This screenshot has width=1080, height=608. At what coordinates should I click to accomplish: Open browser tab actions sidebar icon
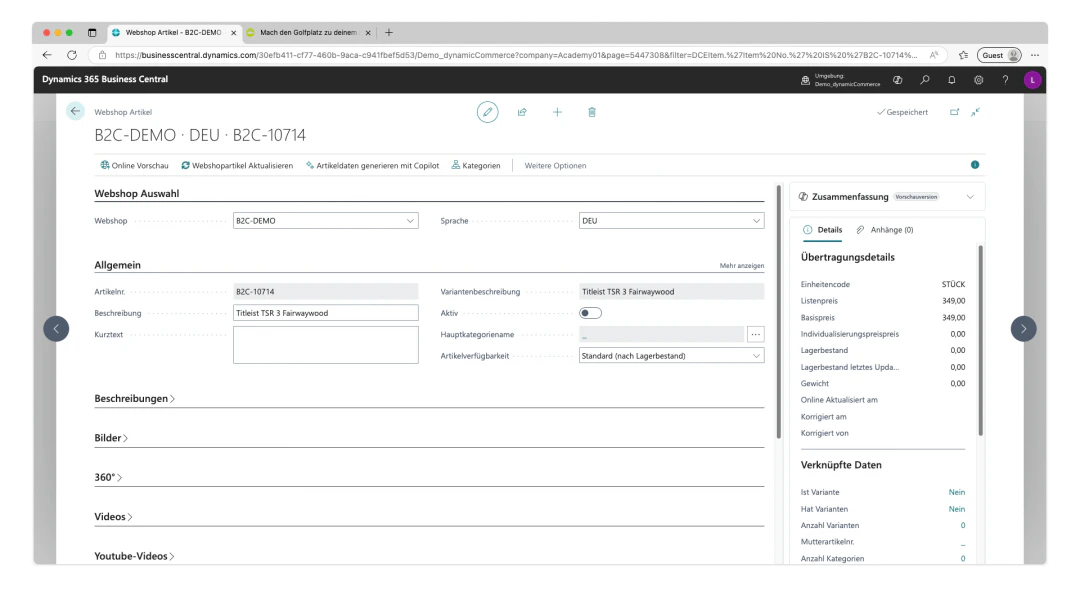pyautogui.click(x=92, y=32)
